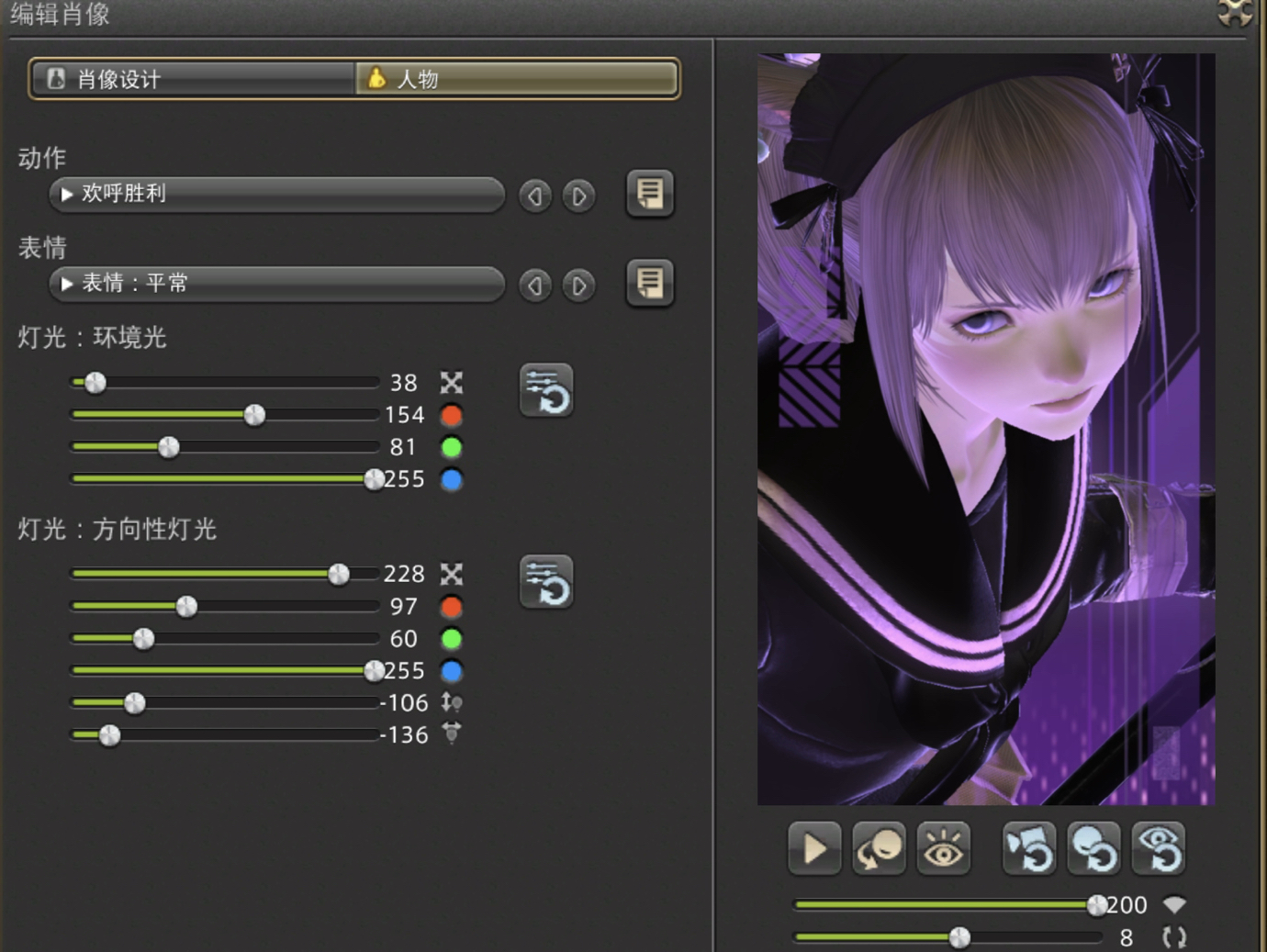Click the directional blue color dot beside 255
Viewport: 1267px width, 952px height.
coord(451,671)
